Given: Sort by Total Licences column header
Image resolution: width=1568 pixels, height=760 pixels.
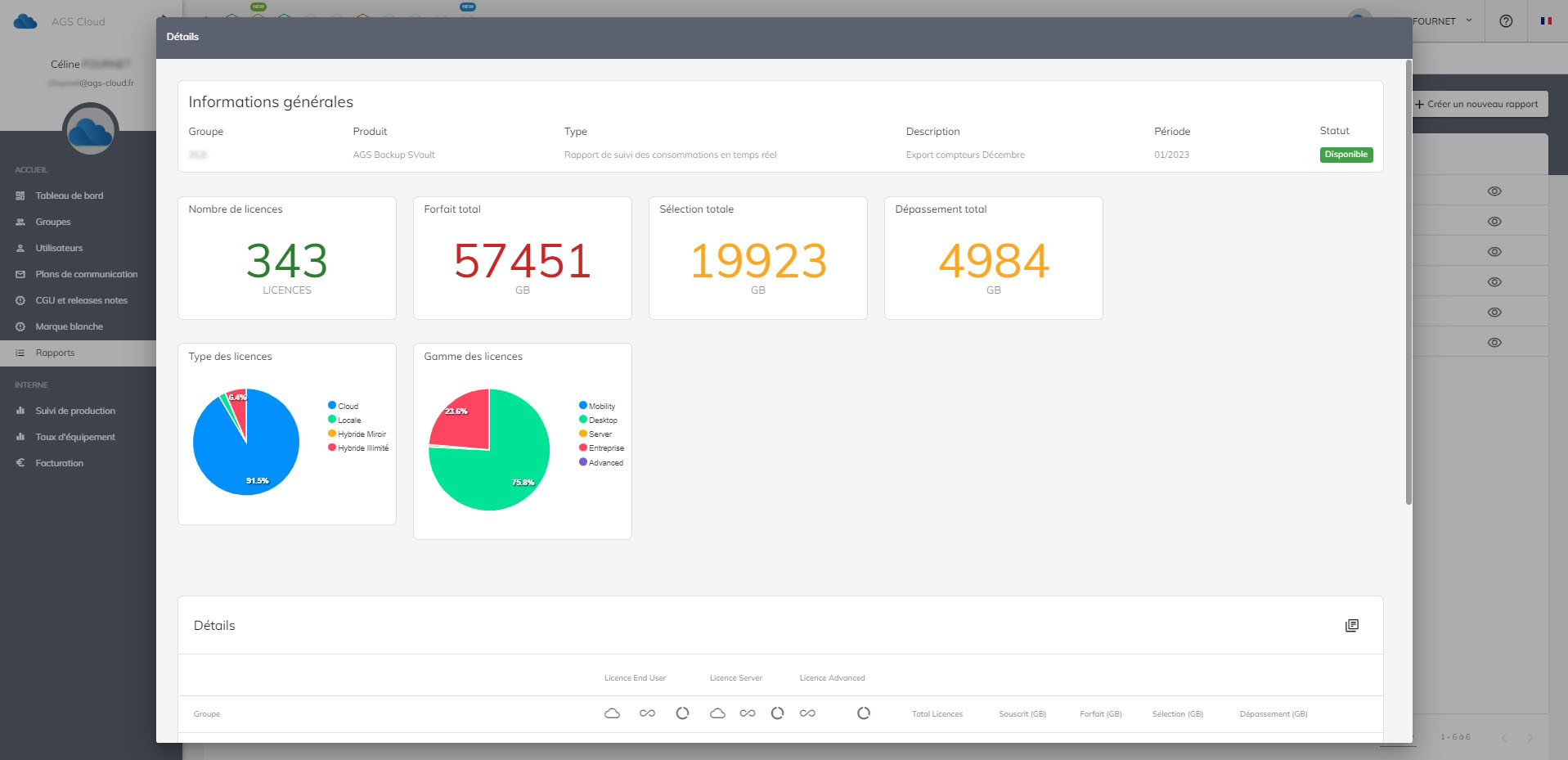Looking at the screenshot, I should point(937,714).
